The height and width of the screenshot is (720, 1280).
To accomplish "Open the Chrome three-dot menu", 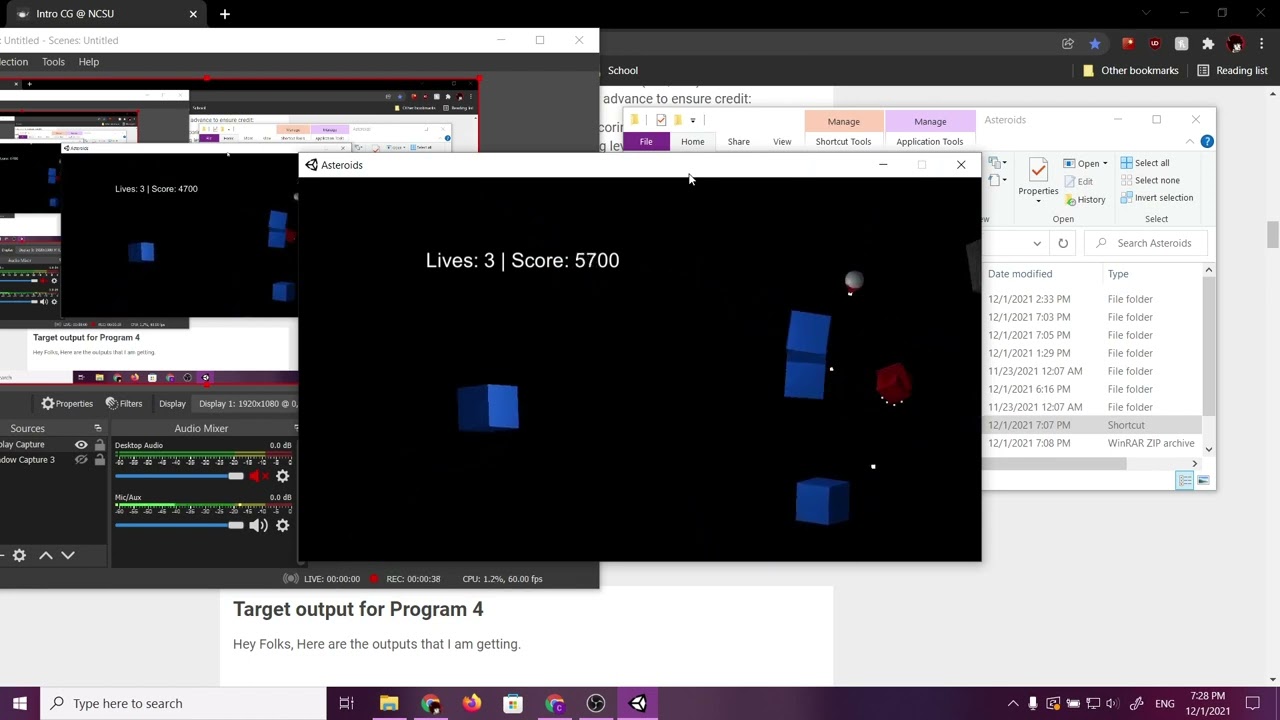I will click(x=1262, y=44).
